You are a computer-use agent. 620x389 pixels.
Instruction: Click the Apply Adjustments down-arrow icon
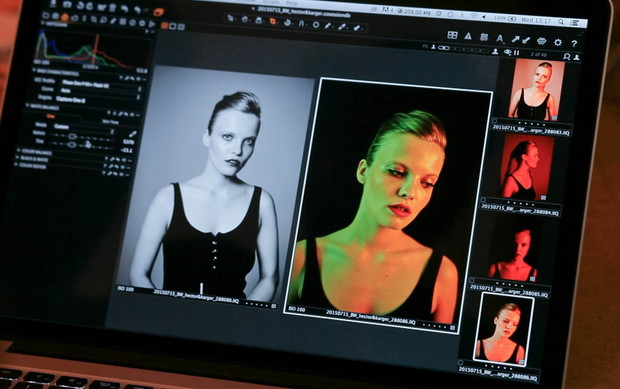click(526, 40)
